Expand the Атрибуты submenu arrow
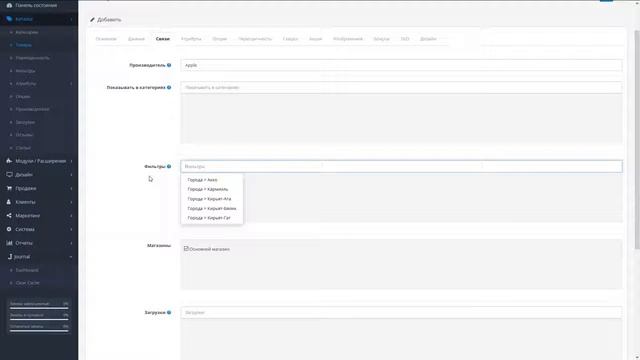The width and height of the screenshot is (640, 360). pos(71,84)
